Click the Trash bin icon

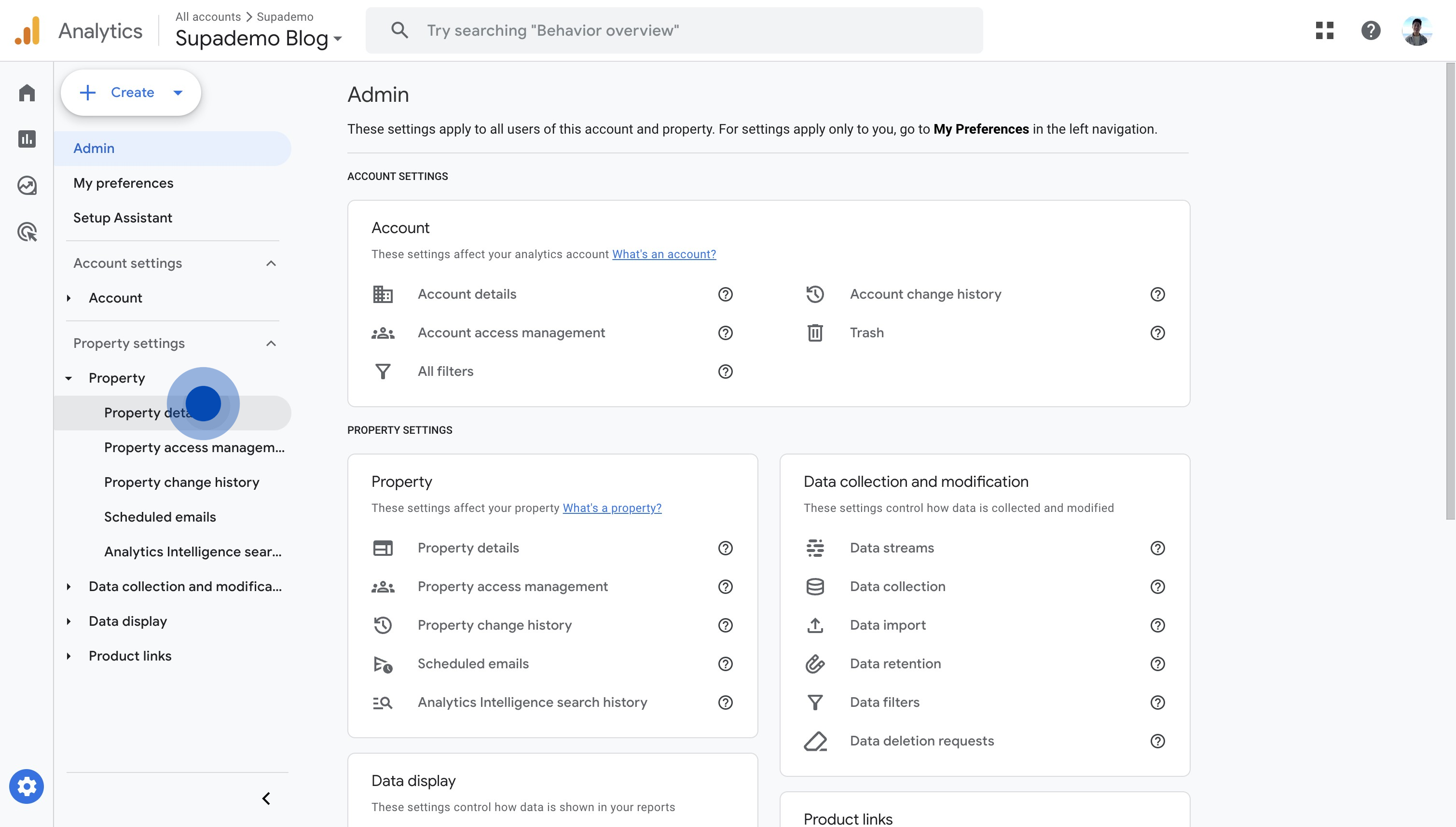coord(815,333)
